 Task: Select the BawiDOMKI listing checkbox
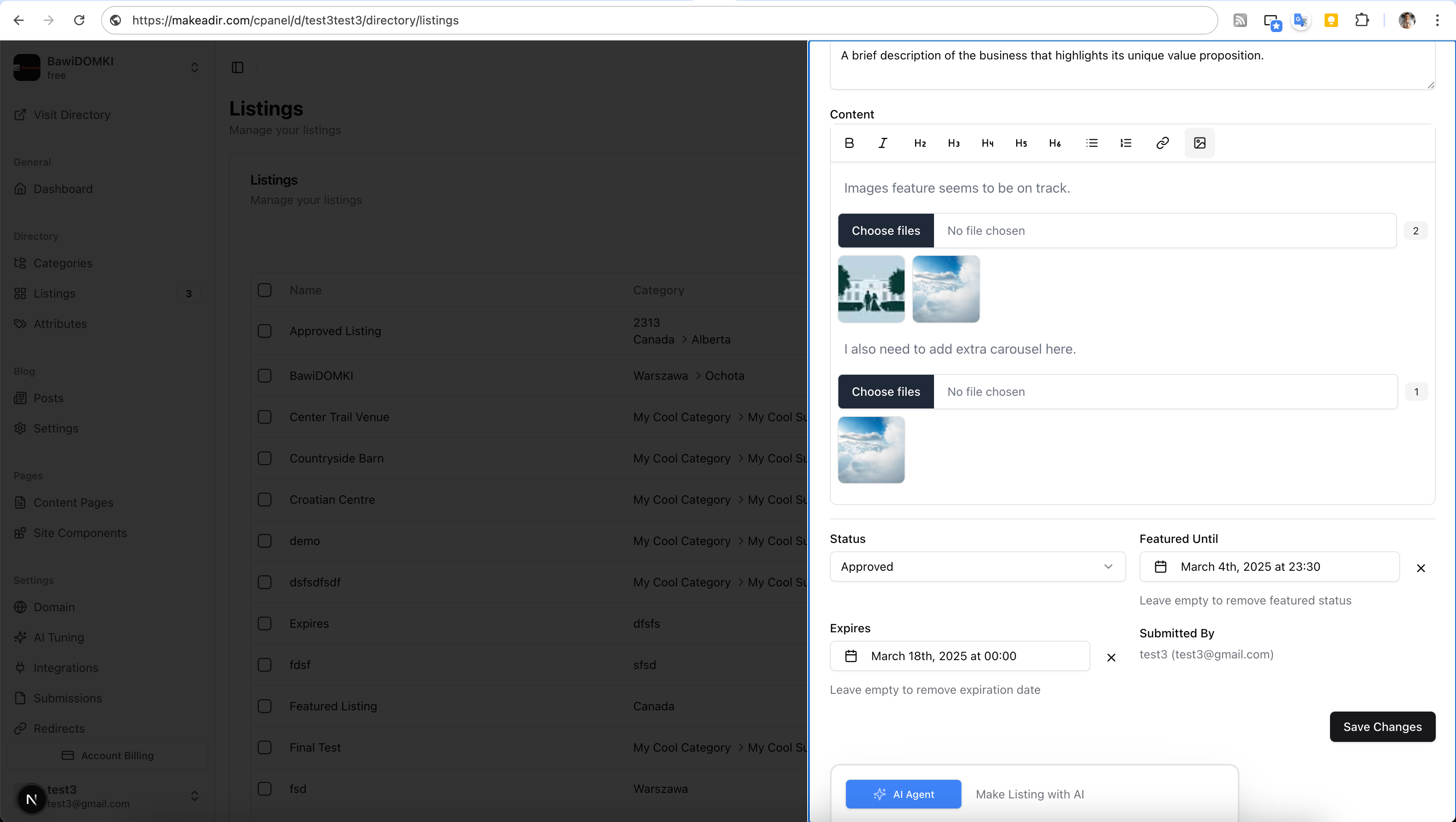pos(265,376)
